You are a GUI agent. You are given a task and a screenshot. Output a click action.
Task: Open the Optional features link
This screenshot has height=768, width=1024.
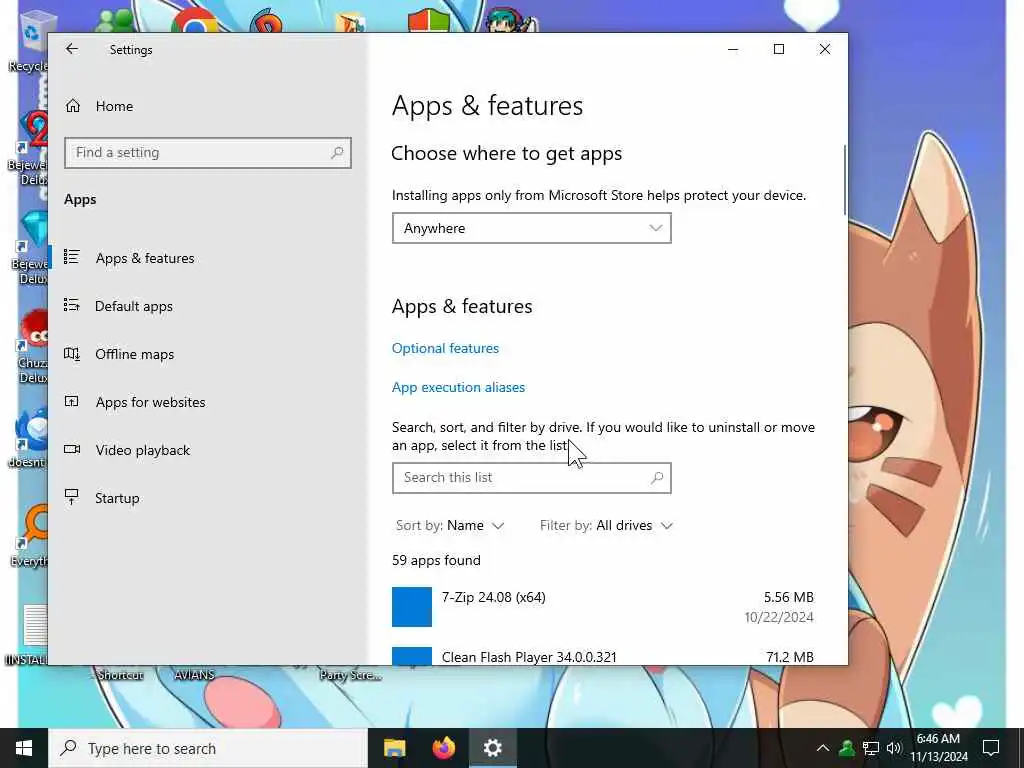tap(445, 348)
